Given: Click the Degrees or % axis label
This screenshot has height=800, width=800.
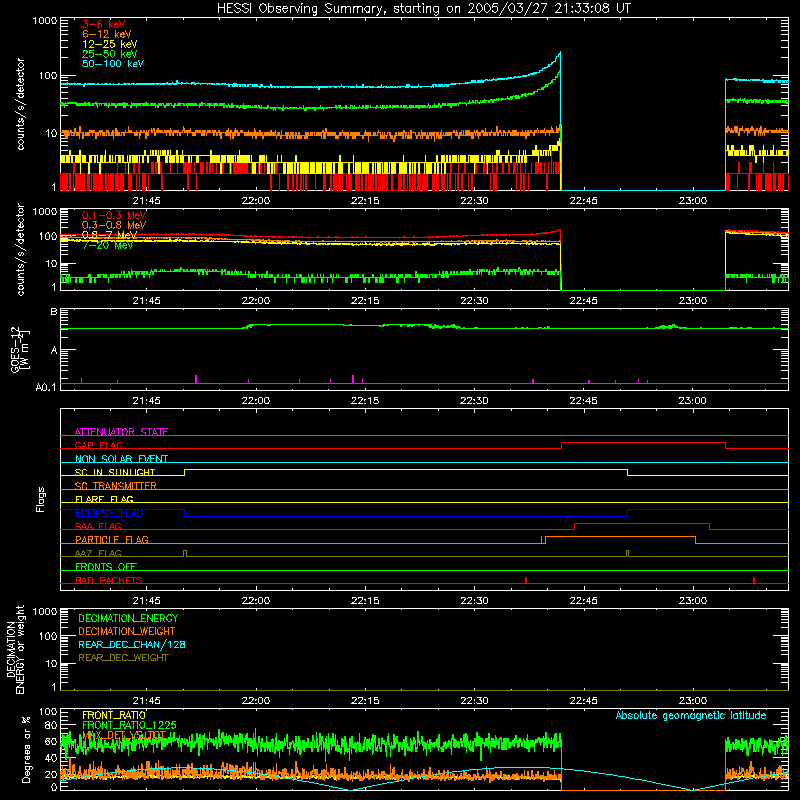Looking at the screenshot, I should pyautogui.click(x=26, y=749).
